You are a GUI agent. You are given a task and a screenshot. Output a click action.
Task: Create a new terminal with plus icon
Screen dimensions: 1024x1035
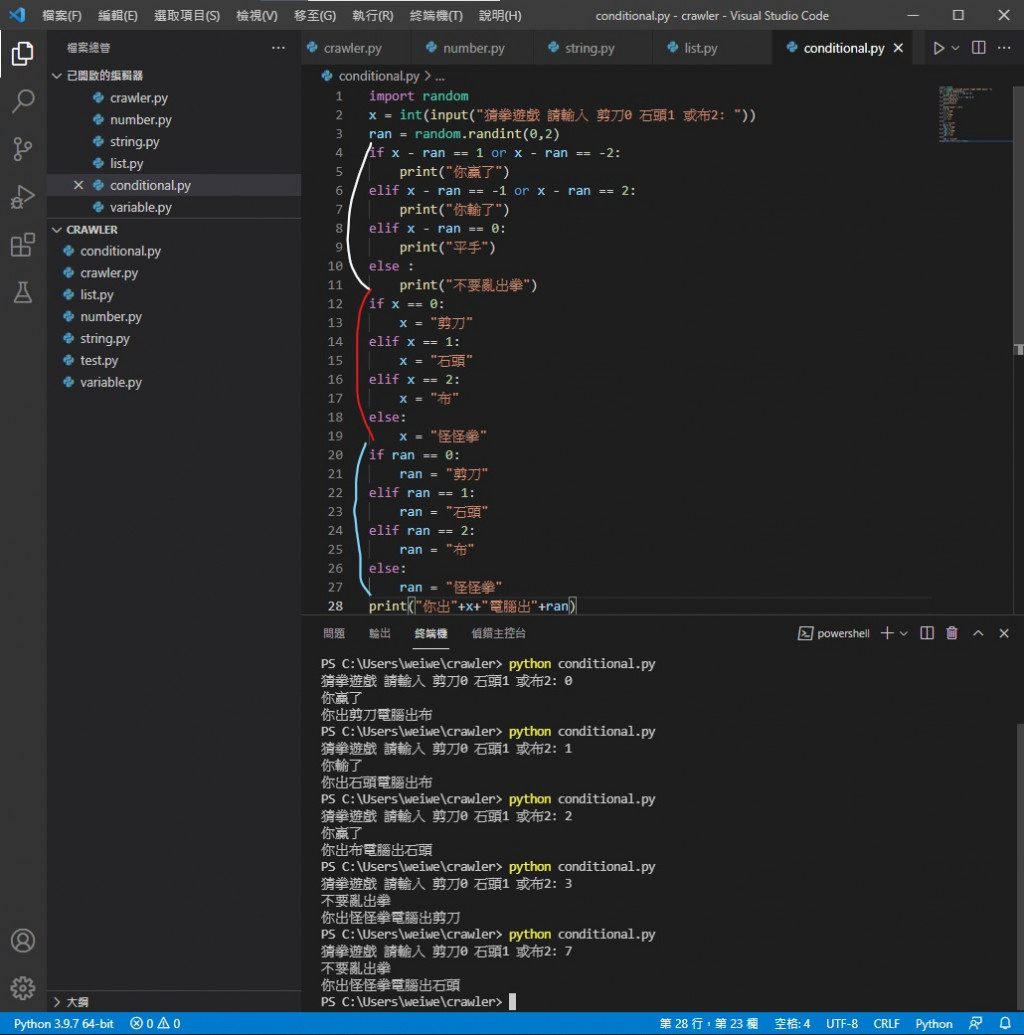[x=887, y=633]
